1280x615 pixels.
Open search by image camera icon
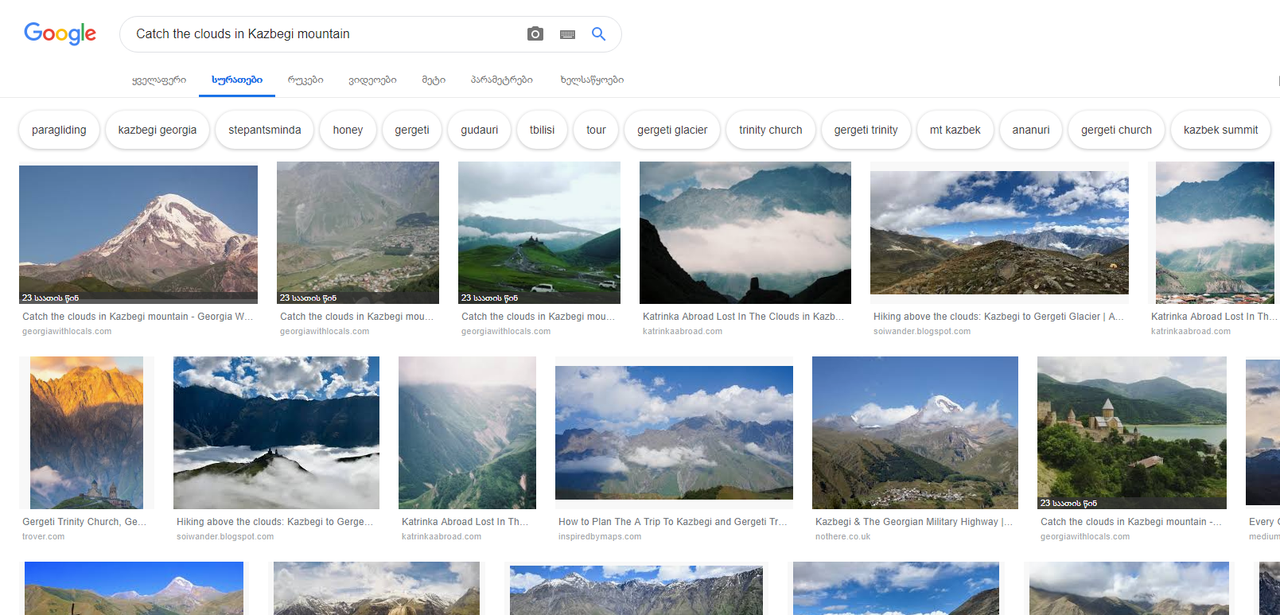[535, 34]
